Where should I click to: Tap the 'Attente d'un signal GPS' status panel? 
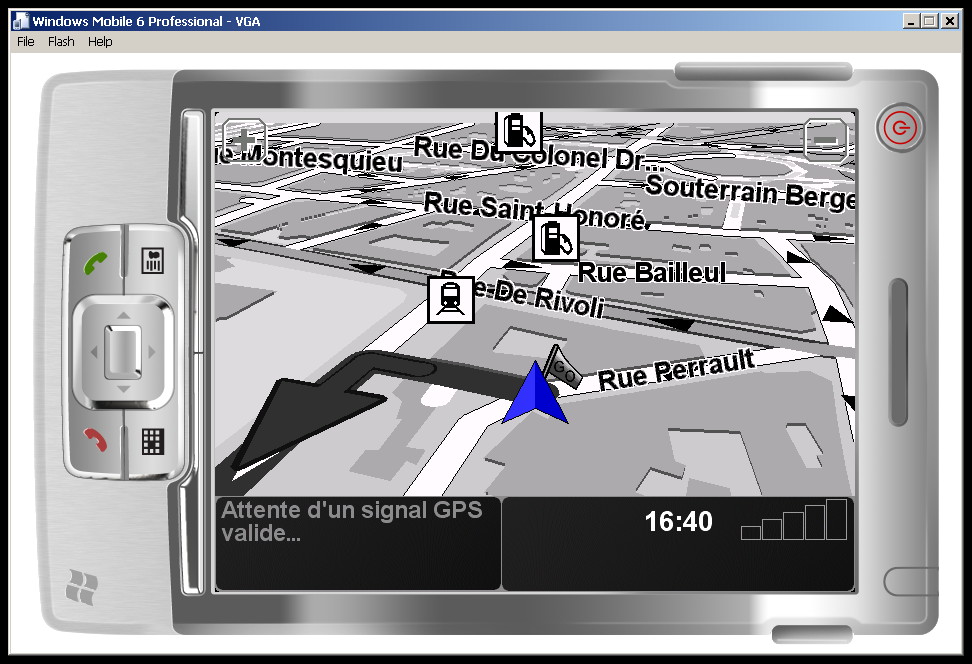click(x=357, y=543)
